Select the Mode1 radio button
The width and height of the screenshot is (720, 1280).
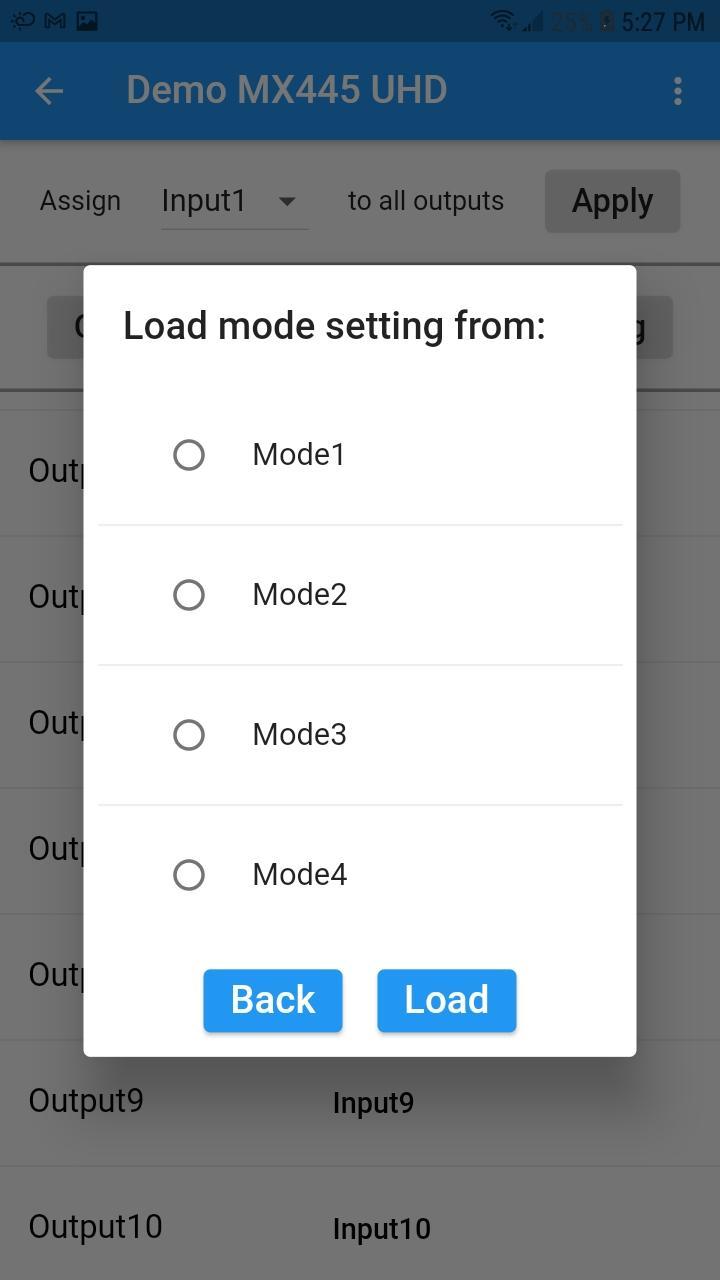pyautogui.click(x=189, y=455)
